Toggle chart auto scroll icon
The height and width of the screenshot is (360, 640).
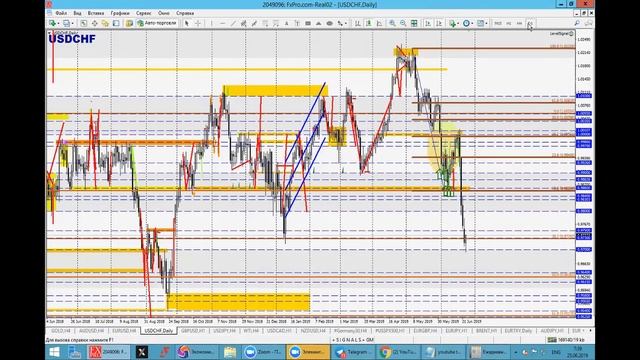pos(428,23)
